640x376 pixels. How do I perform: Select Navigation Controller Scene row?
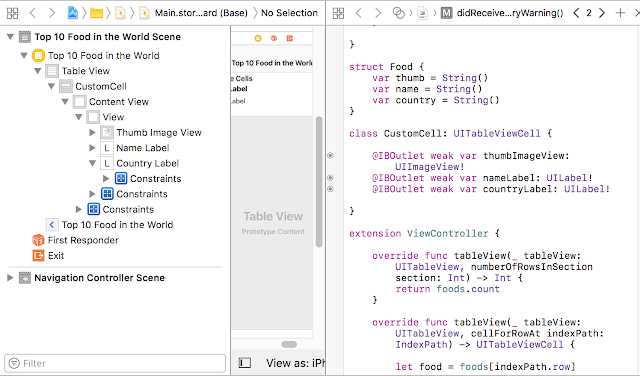pyautogui.click(x=99, y=278)
